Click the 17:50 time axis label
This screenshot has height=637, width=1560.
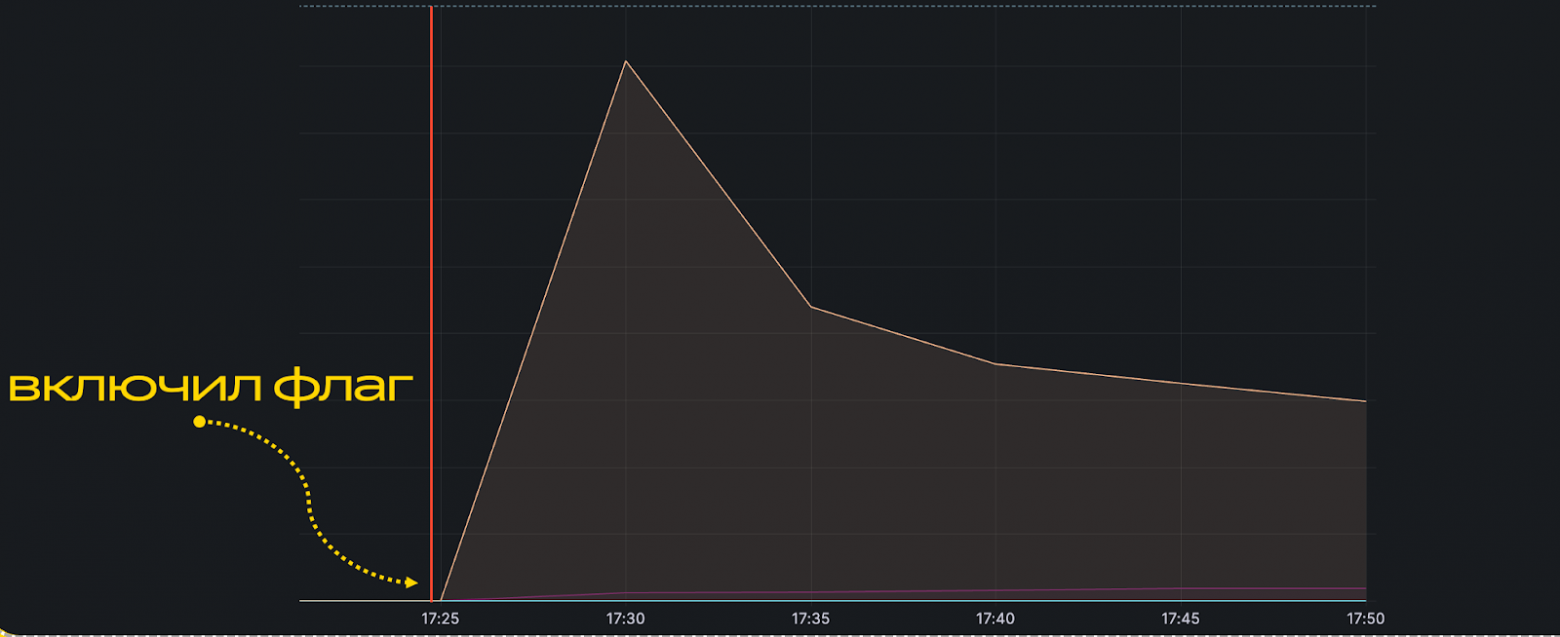[1366, 619]
